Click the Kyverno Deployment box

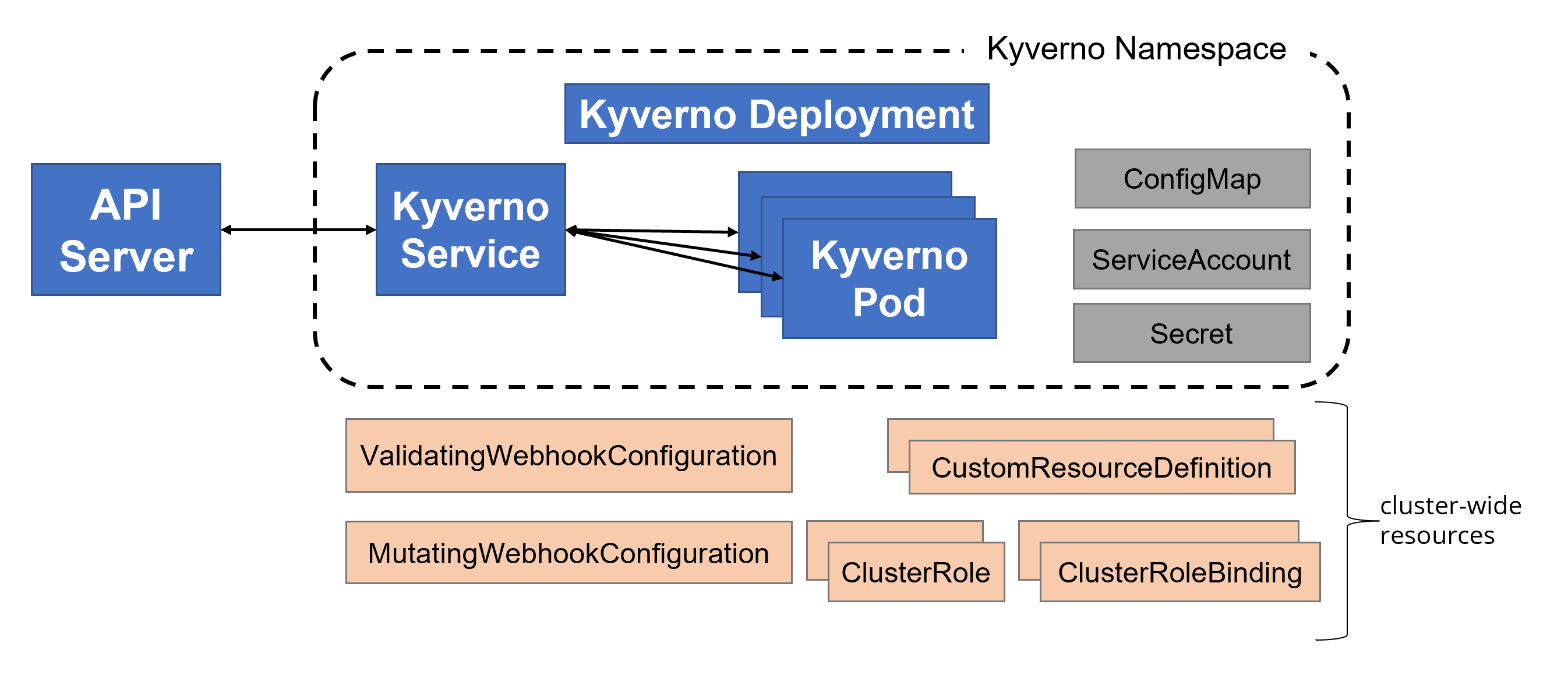(776, 114)
